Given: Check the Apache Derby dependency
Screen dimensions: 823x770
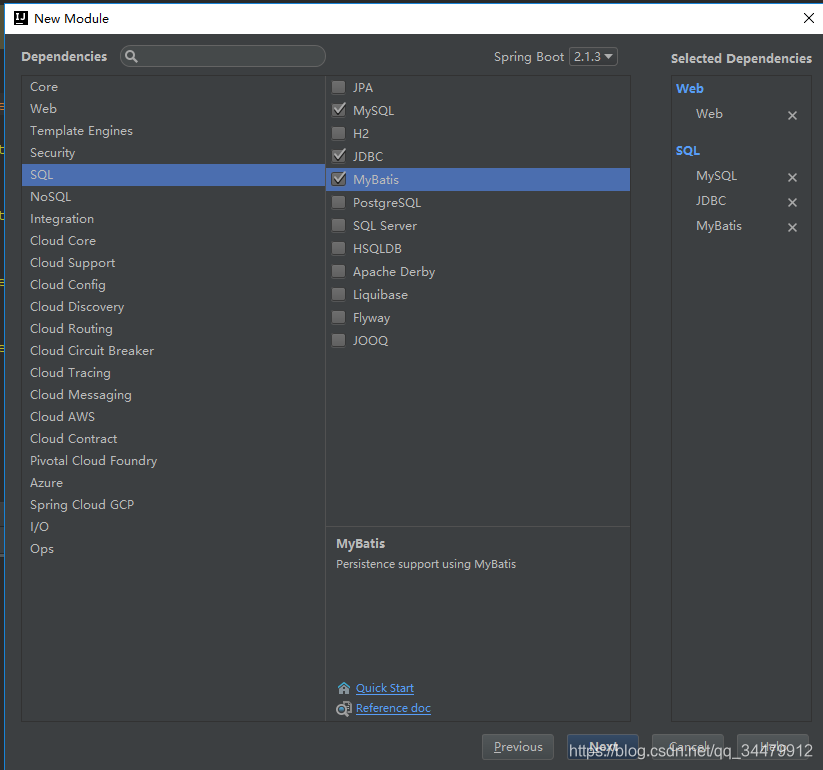Looking at the screenshot, I should (x=339, y=271).
